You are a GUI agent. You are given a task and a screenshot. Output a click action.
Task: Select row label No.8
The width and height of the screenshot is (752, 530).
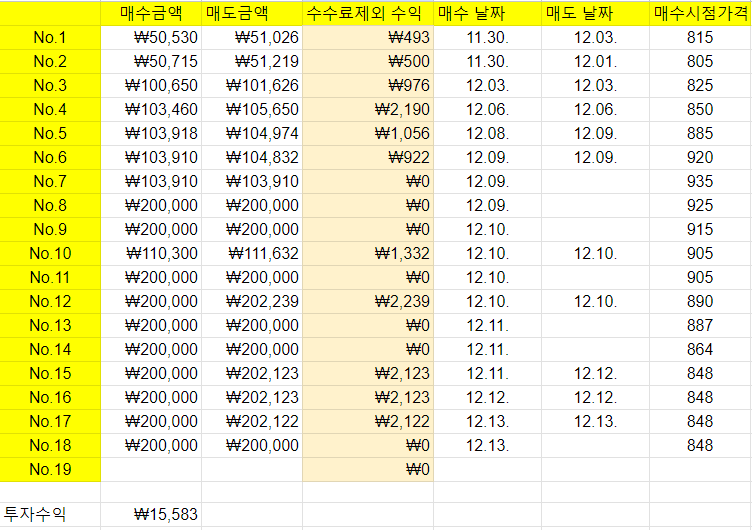(x=50, y=205)
